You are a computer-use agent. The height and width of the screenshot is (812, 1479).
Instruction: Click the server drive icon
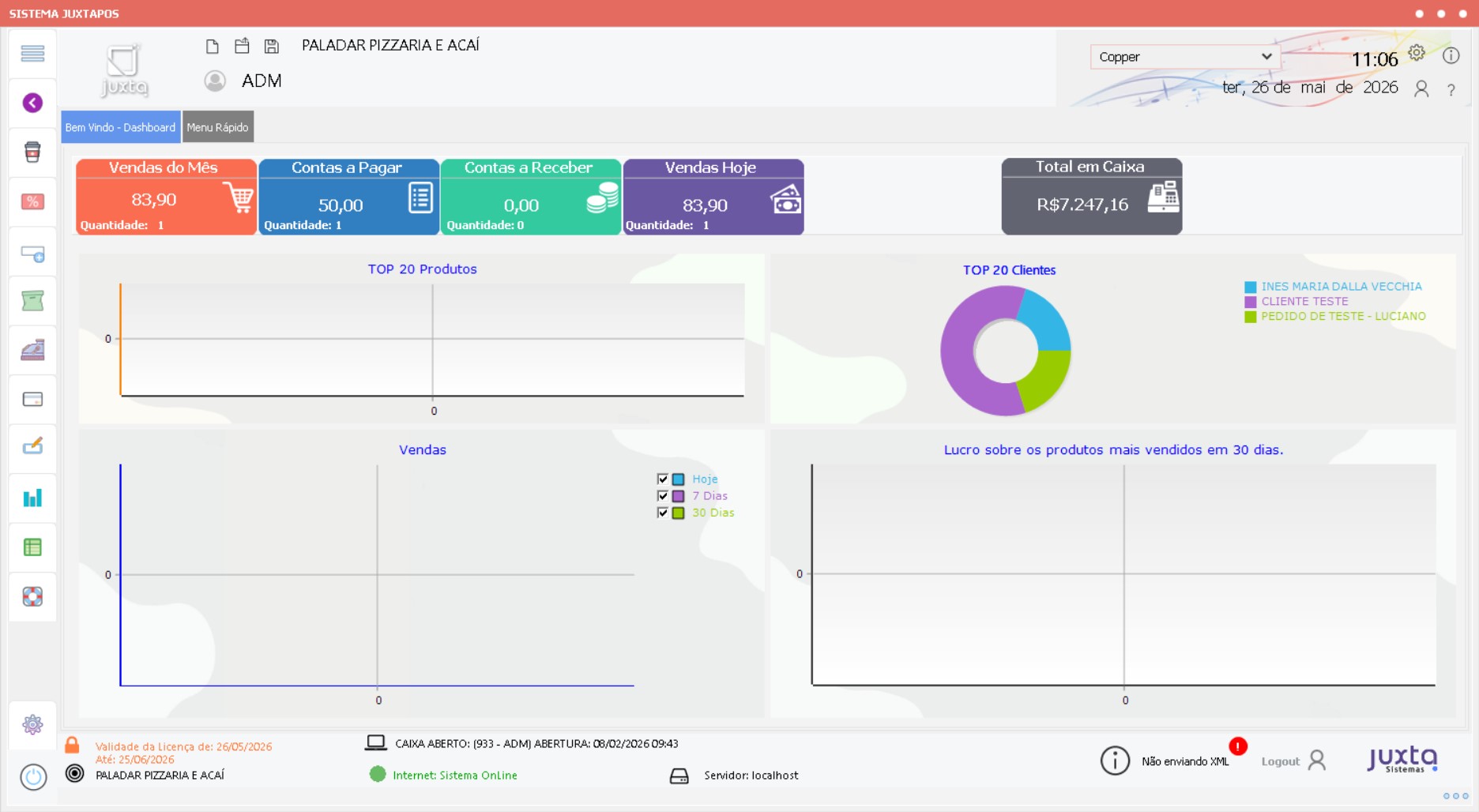tap(679, 776)
